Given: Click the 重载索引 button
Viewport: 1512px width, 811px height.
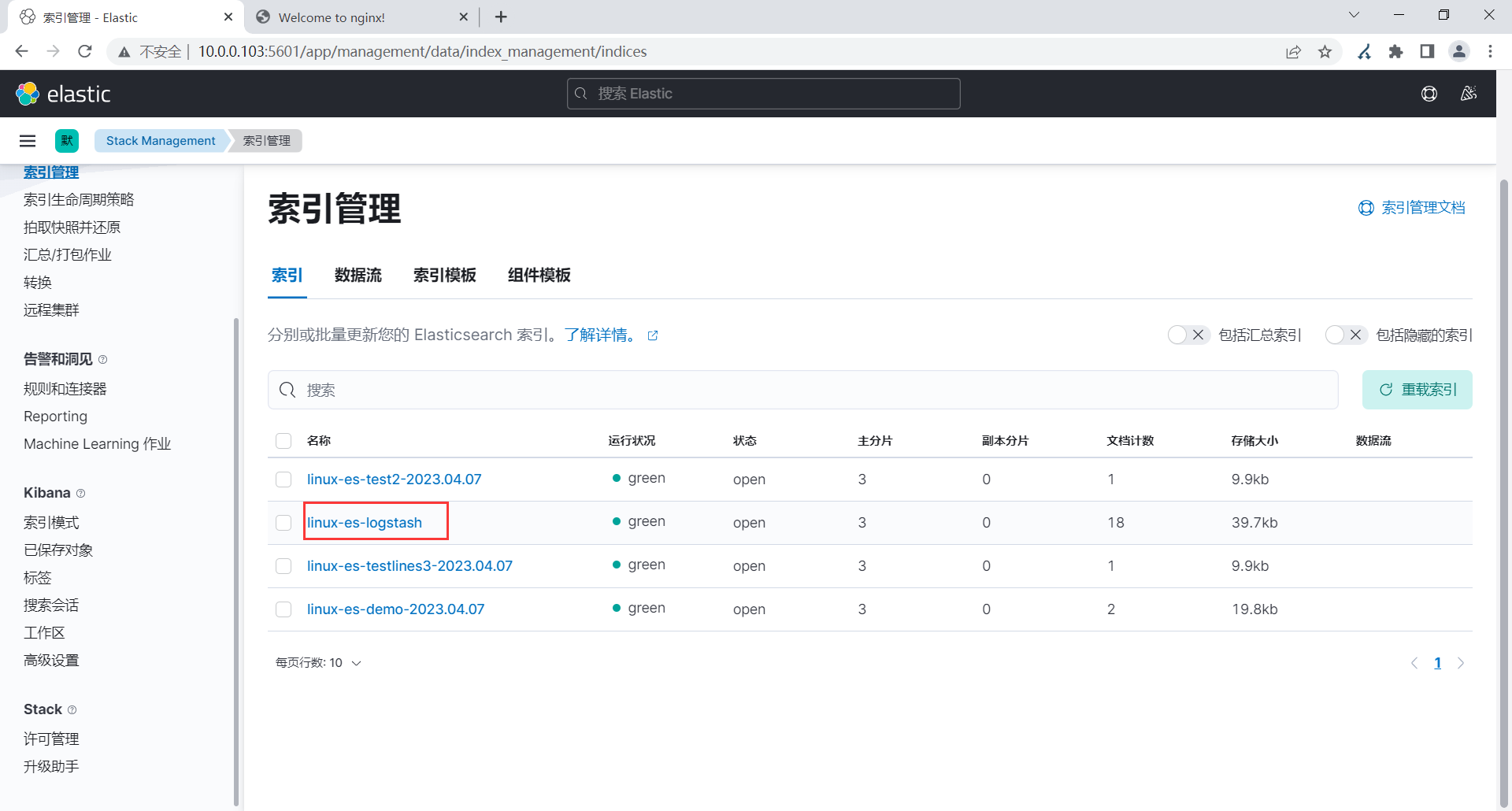Looking at the screenshot, I should click(1417, 390).
